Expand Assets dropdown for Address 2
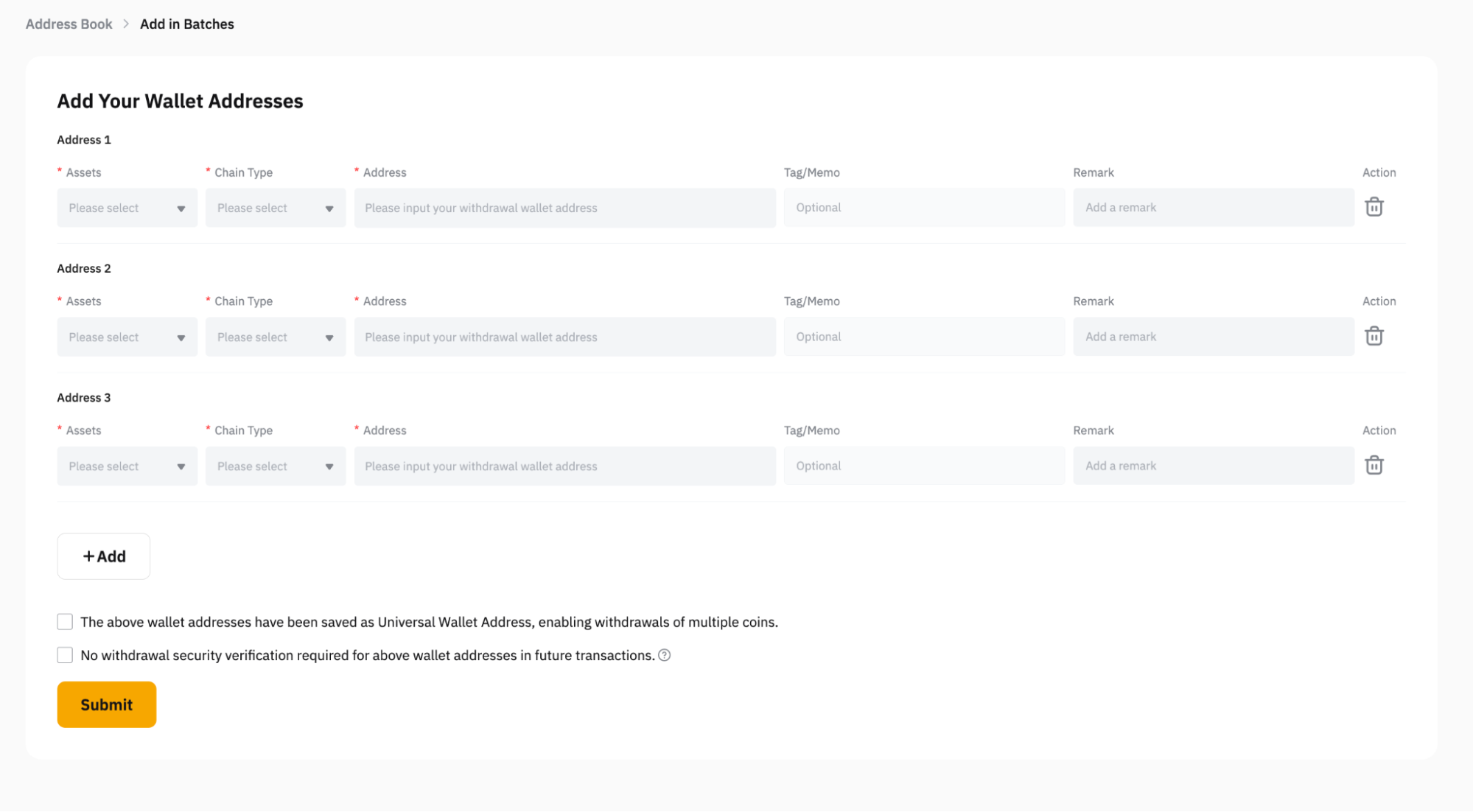1473x812 pixels. click(127, 337)
